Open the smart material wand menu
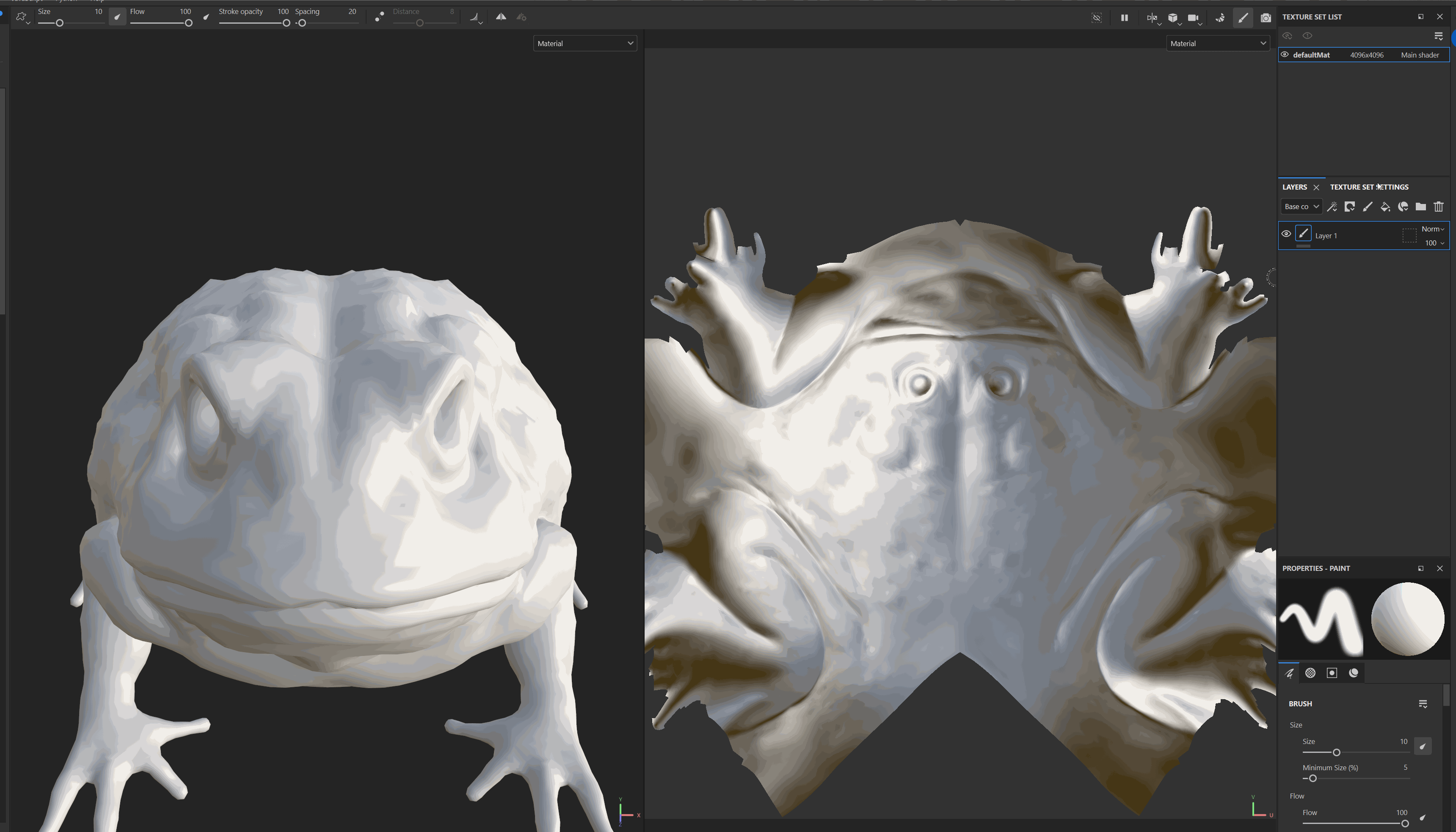 pos(1332,207)
